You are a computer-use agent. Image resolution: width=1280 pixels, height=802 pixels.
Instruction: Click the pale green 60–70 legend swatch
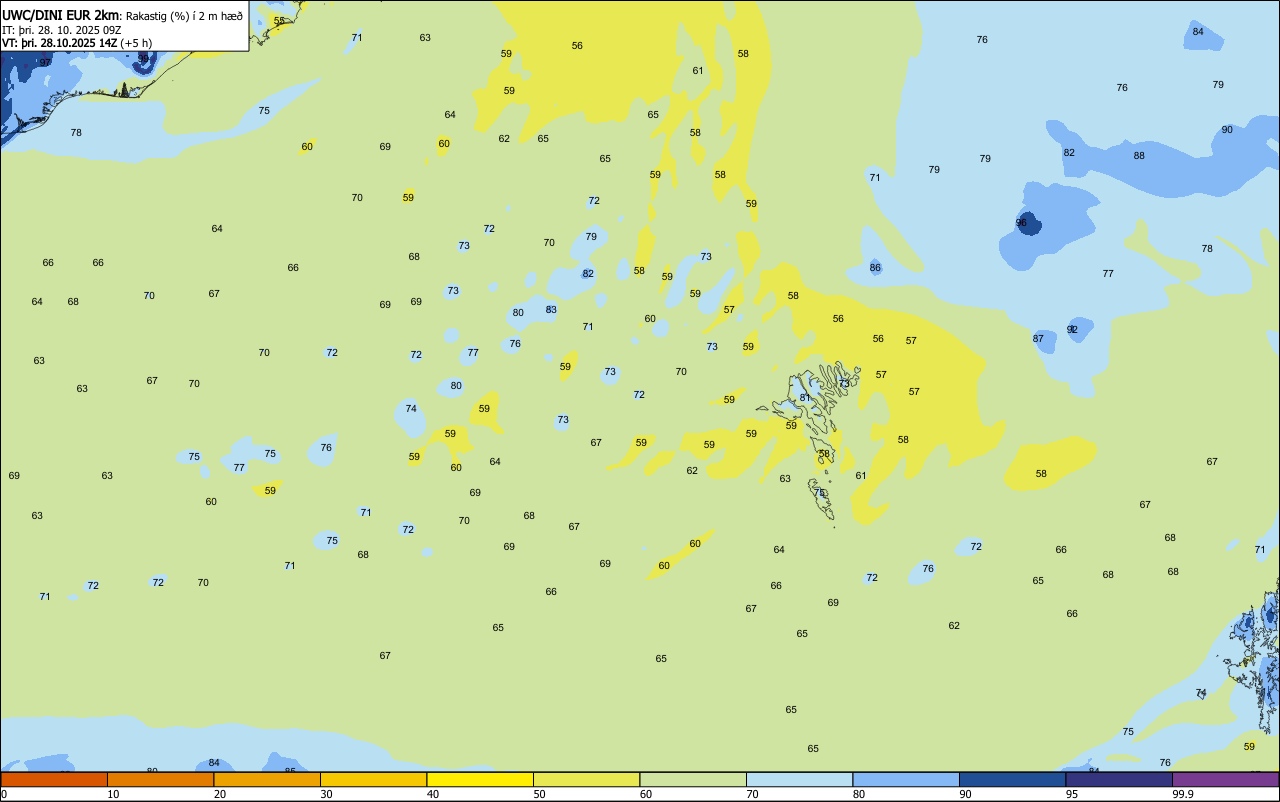[693, 779]
